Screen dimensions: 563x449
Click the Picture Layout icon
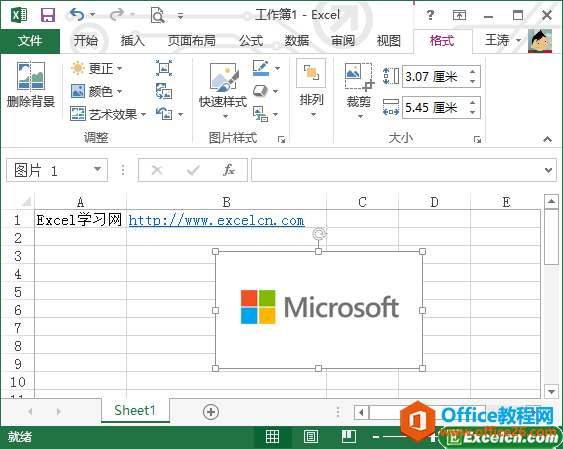[260, 114]
